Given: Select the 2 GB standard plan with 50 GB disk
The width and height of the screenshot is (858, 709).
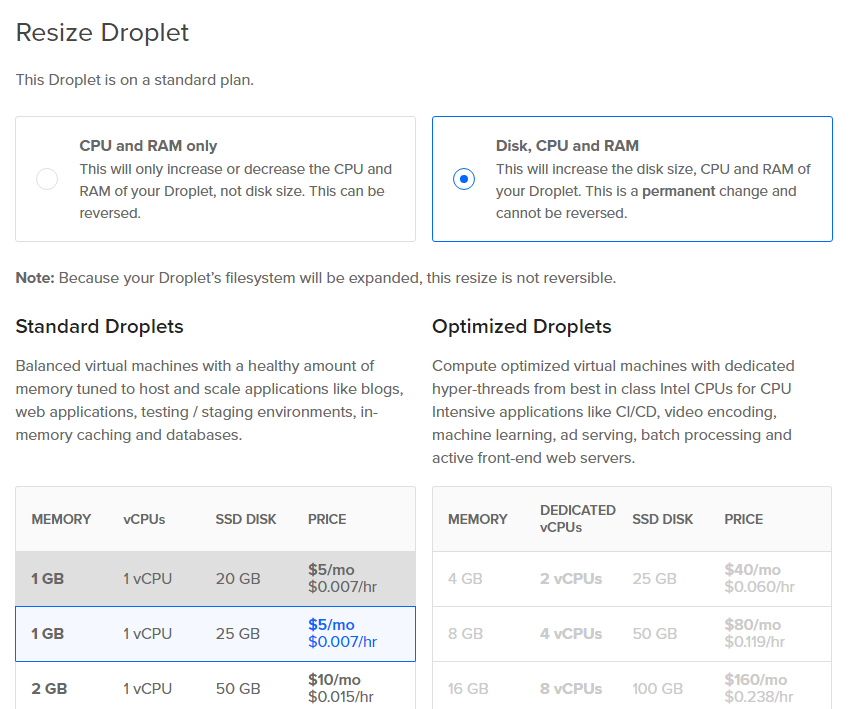Looking at the screenshot, I should [x=216, y=685].
